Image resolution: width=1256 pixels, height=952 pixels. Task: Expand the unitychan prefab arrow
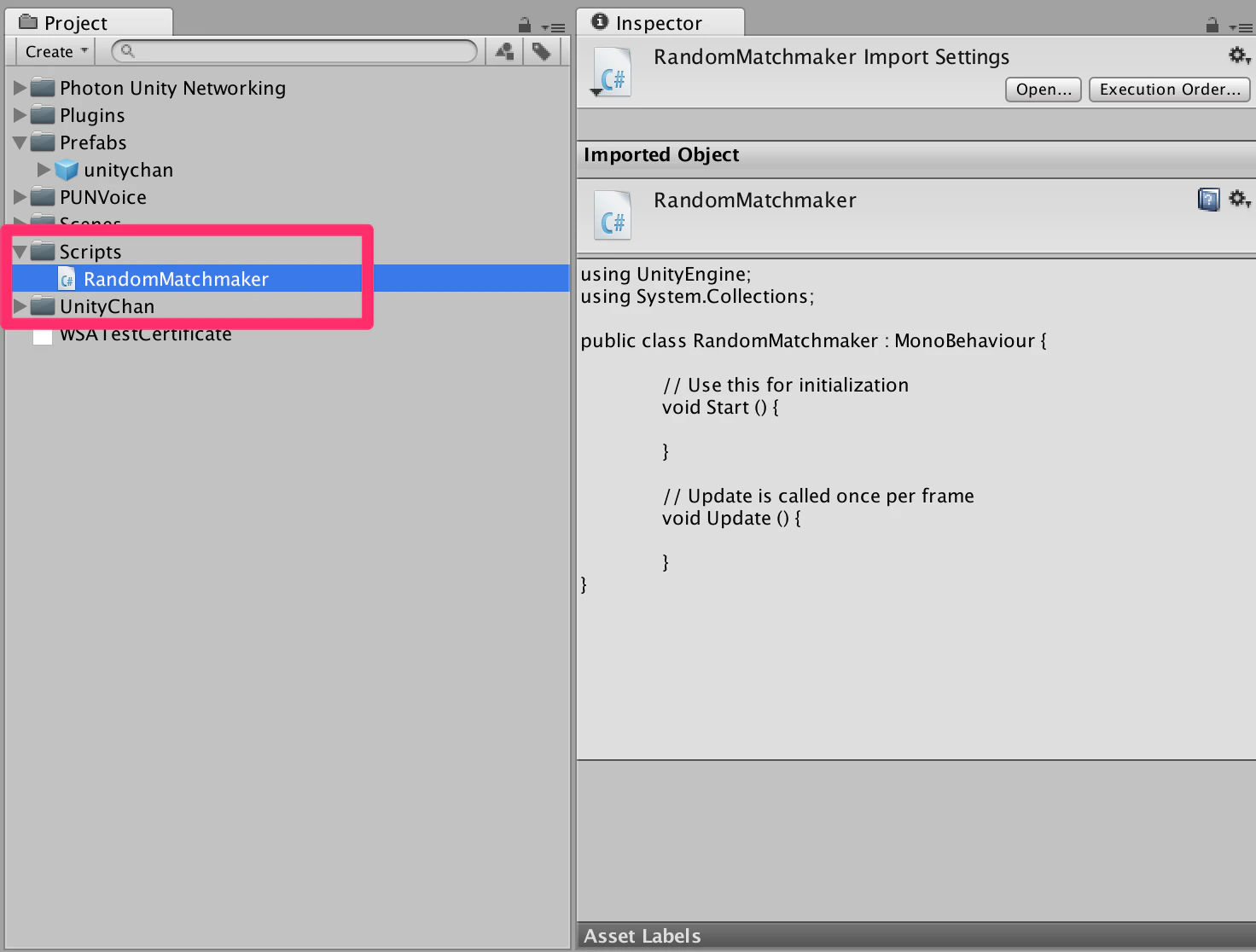44,170
